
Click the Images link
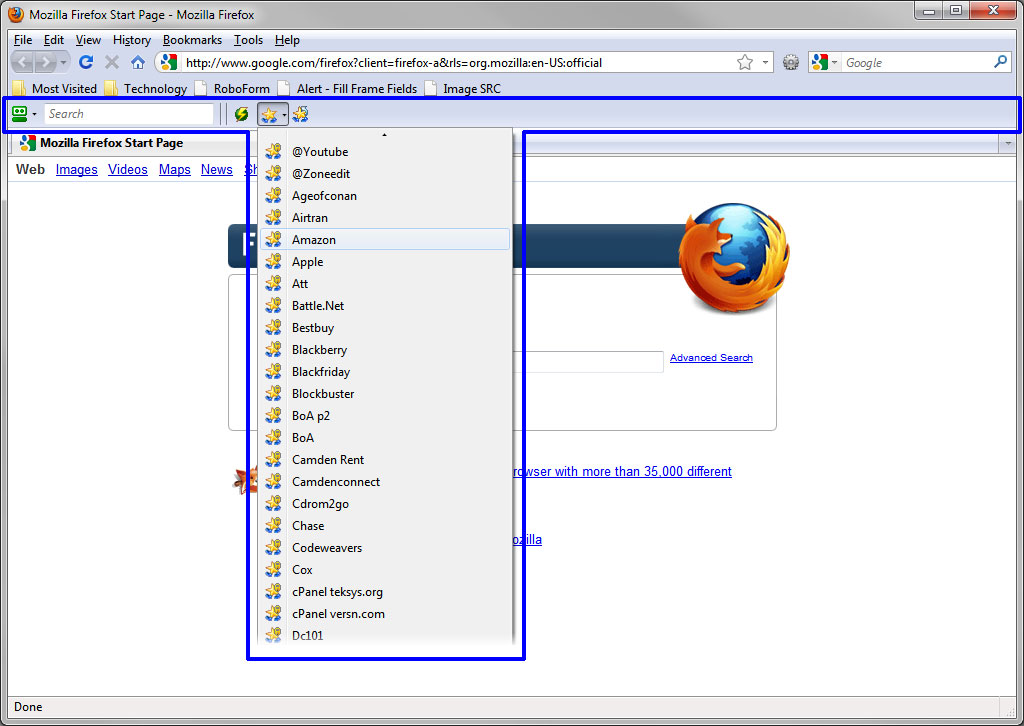pyautogui.click(x=76, y=170)
